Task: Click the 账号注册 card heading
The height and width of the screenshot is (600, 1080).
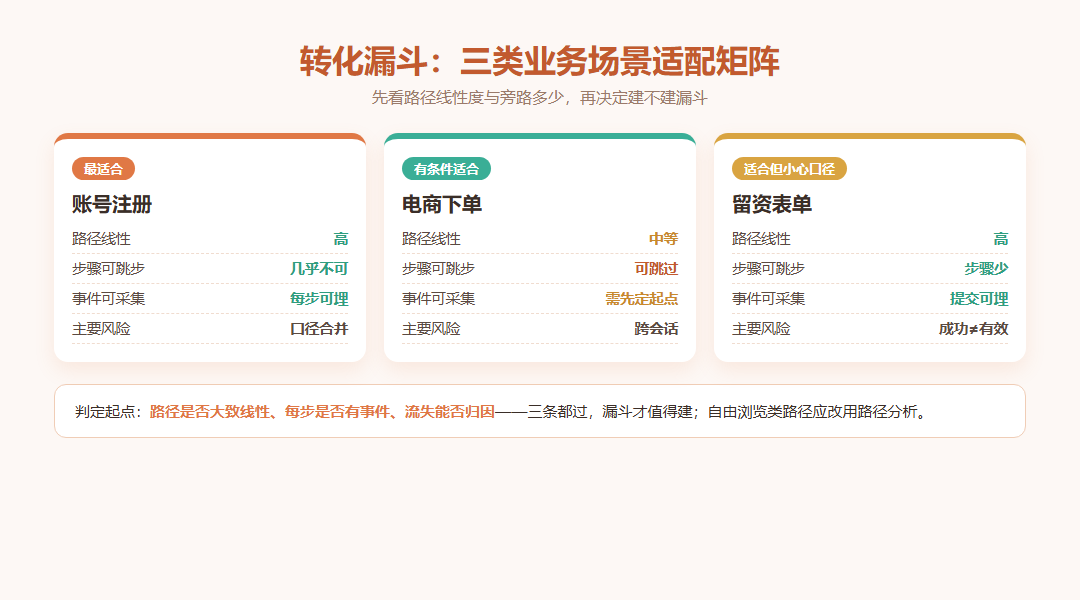Action: click(112, 205)
